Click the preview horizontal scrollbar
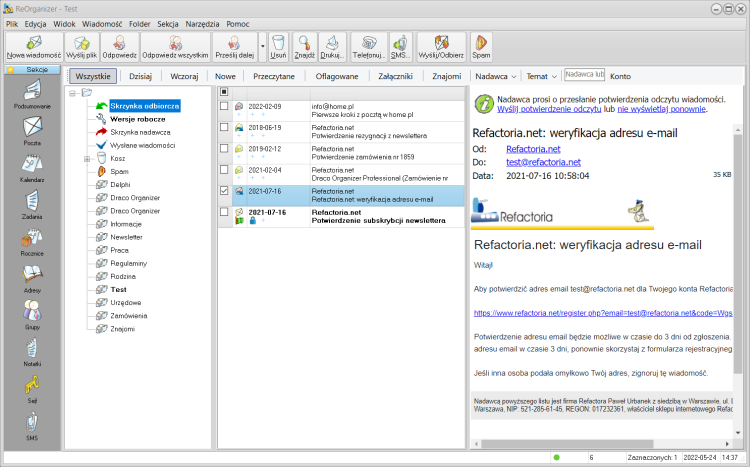750x467 pixels. [x=567, y=444]
